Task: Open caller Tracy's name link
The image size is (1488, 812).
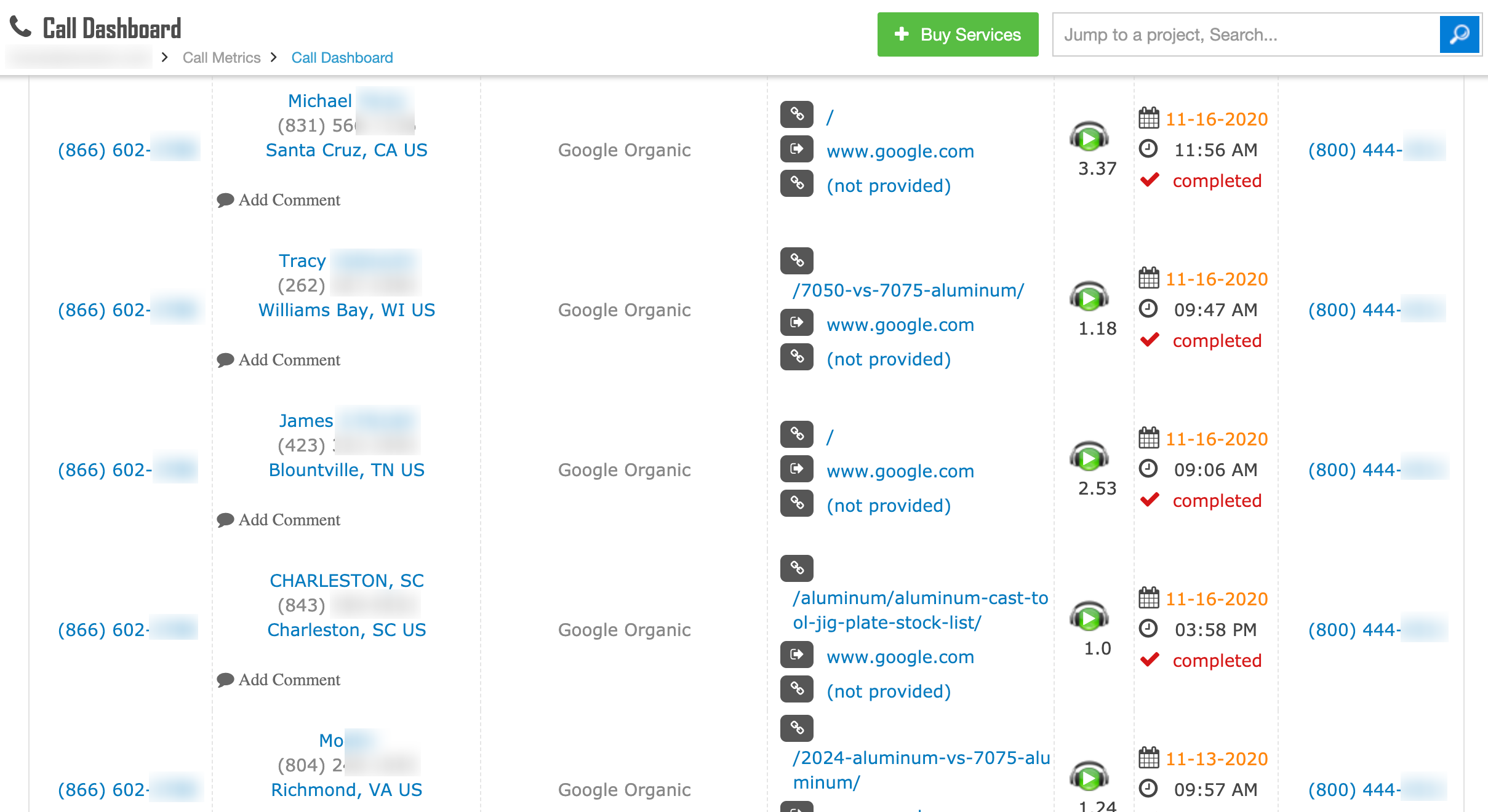Action: 302,261
